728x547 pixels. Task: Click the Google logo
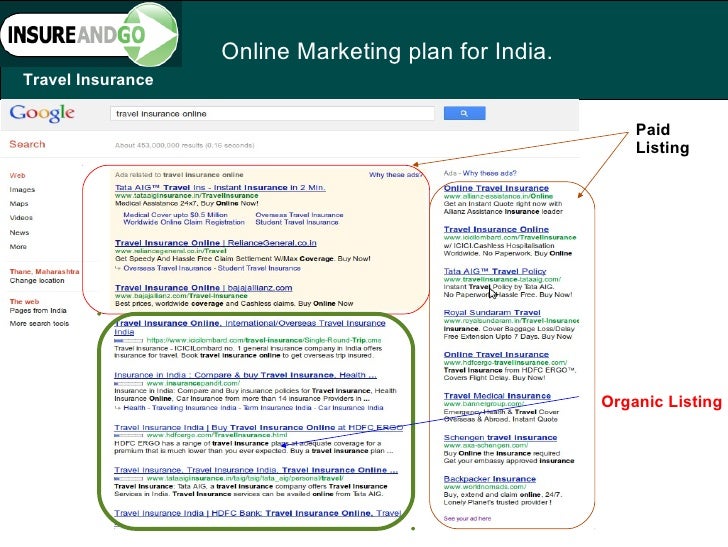[x=42, y=113]
